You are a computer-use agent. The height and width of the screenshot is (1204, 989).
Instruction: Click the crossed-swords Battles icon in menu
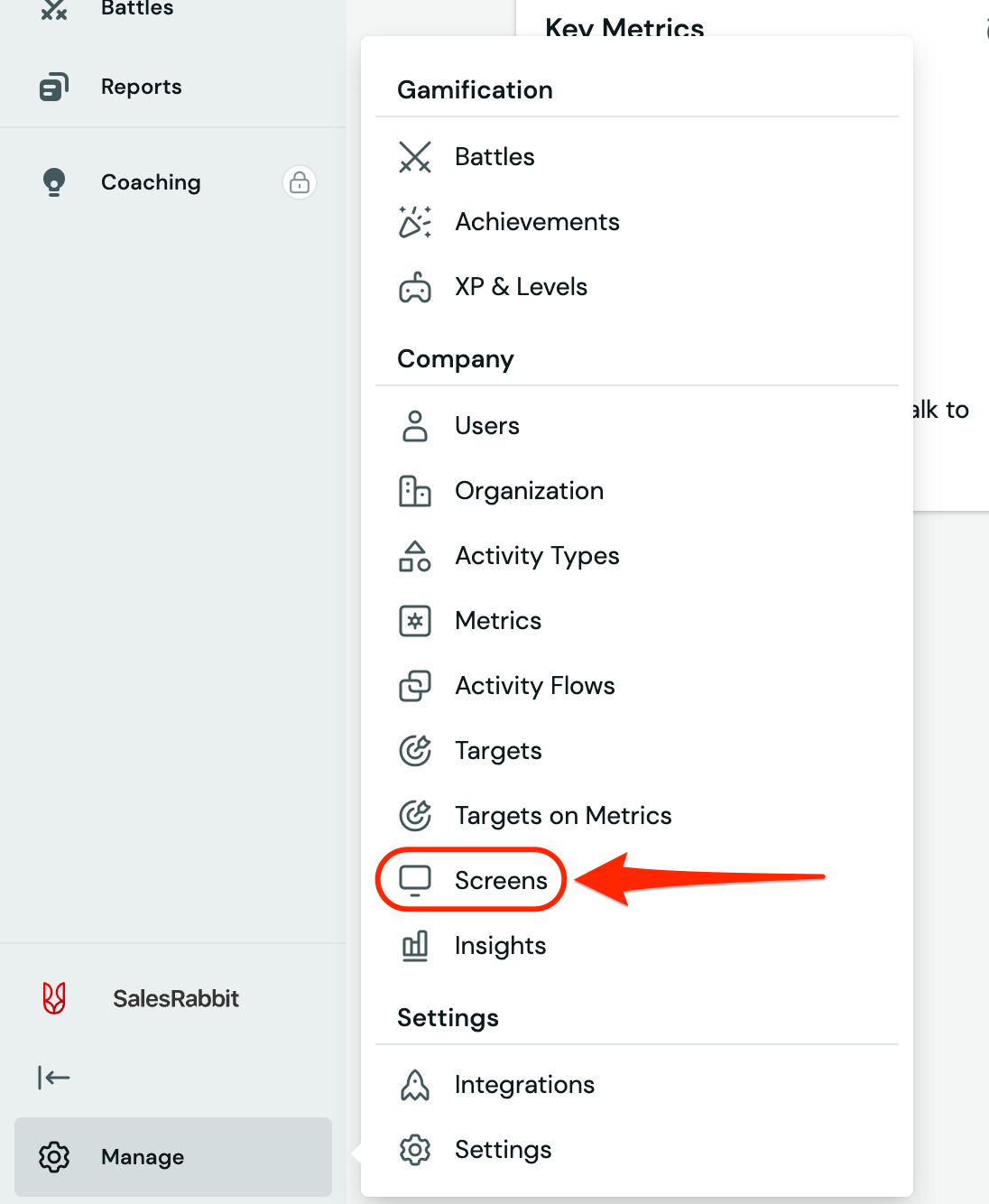(x=415, y=157)
